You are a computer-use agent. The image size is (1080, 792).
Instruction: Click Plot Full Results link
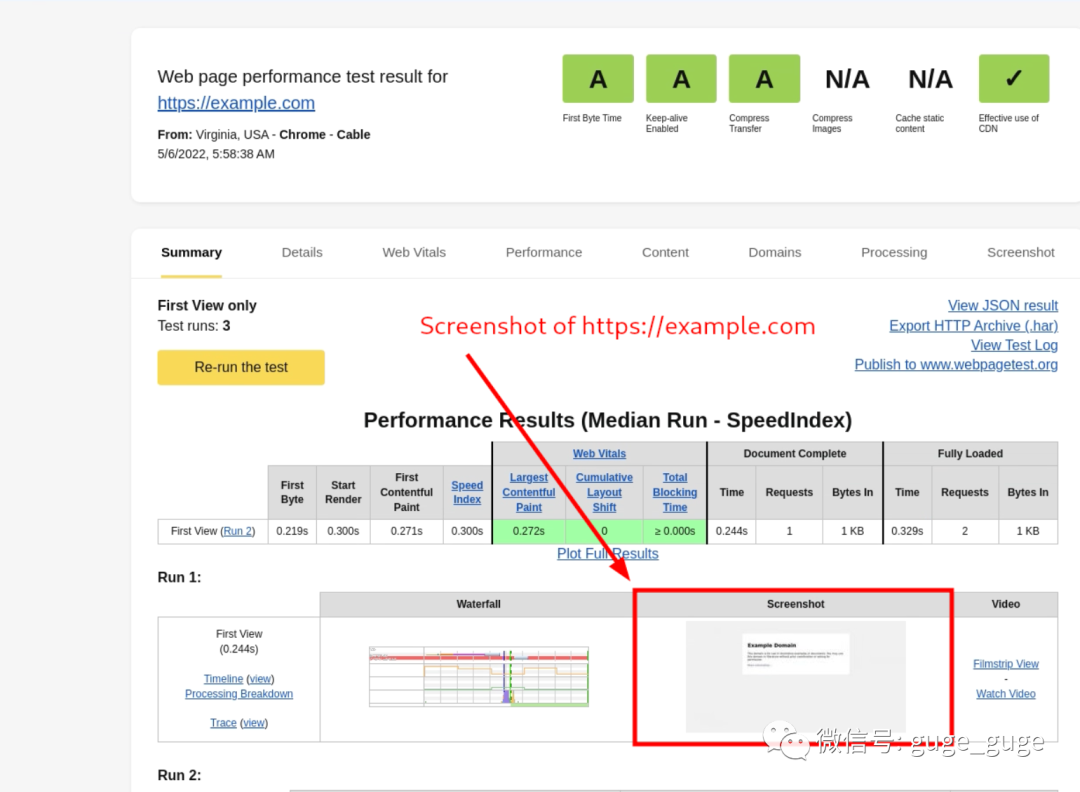pyautogui.click(x=607, y=553)
